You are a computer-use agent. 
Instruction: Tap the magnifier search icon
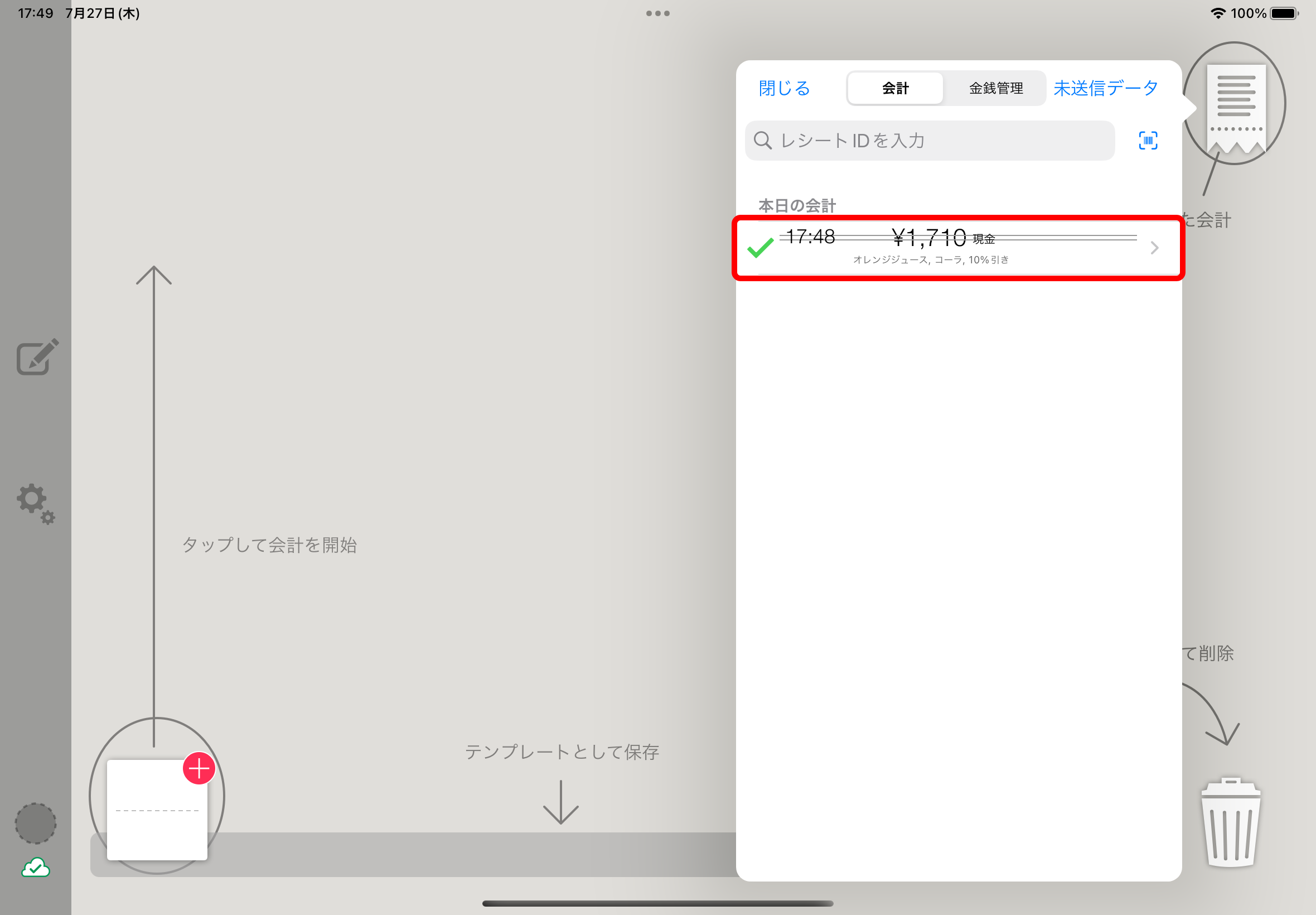click(763, 141)
